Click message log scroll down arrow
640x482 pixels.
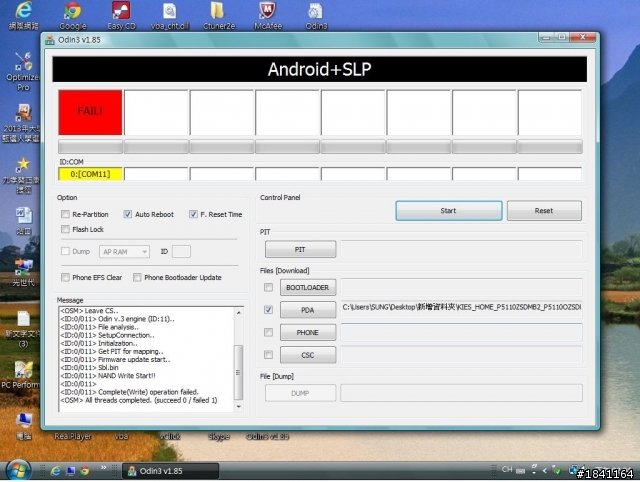pos(239,406)
